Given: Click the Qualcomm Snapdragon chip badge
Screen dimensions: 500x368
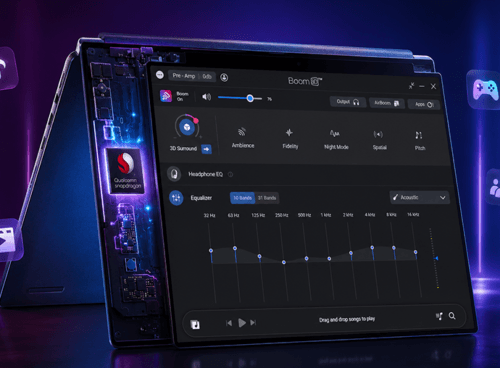Looking at the screenshot, I should (x=125, y=171).
